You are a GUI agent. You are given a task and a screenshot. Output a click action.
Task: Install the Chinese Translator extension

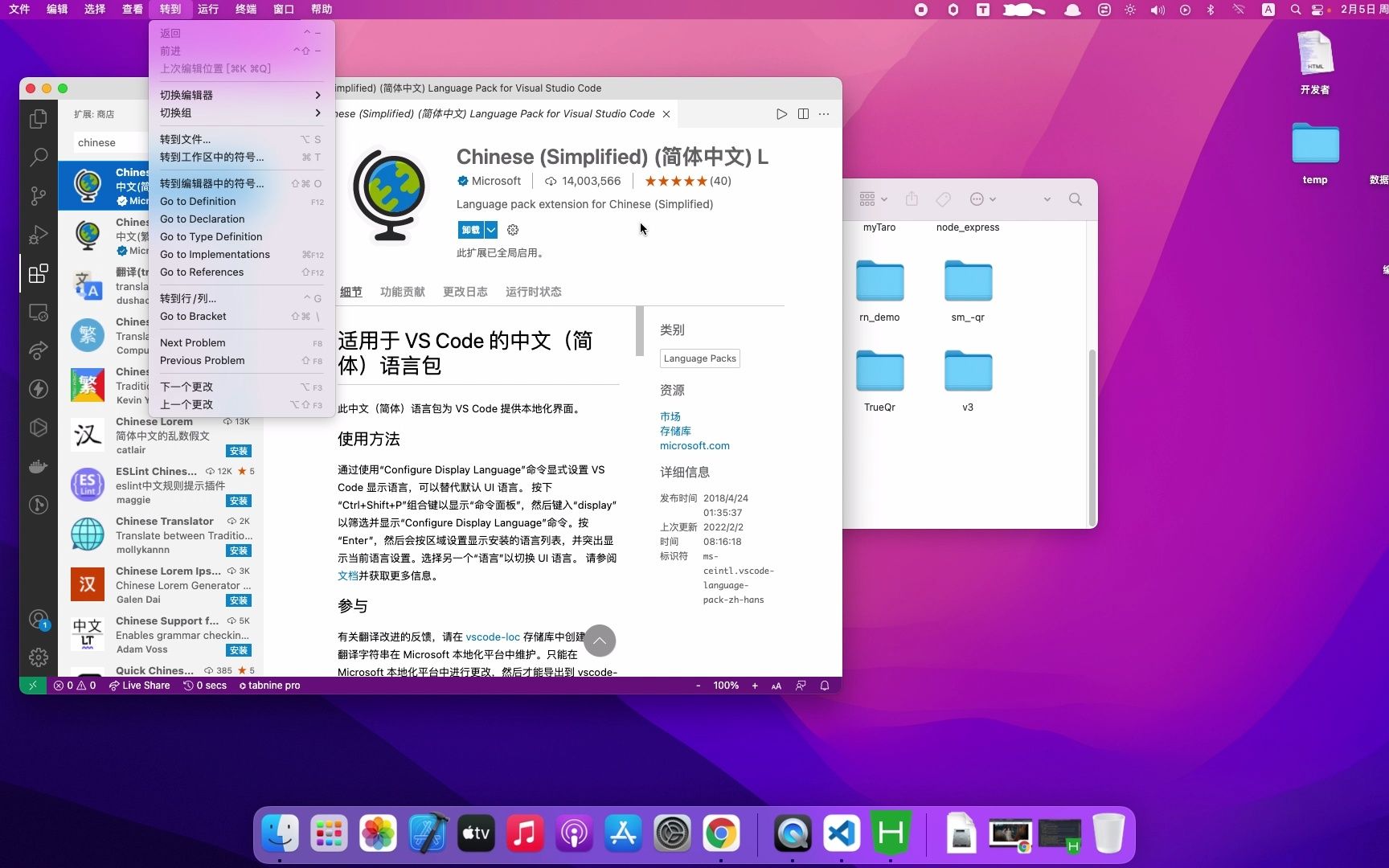click(239, 551)
